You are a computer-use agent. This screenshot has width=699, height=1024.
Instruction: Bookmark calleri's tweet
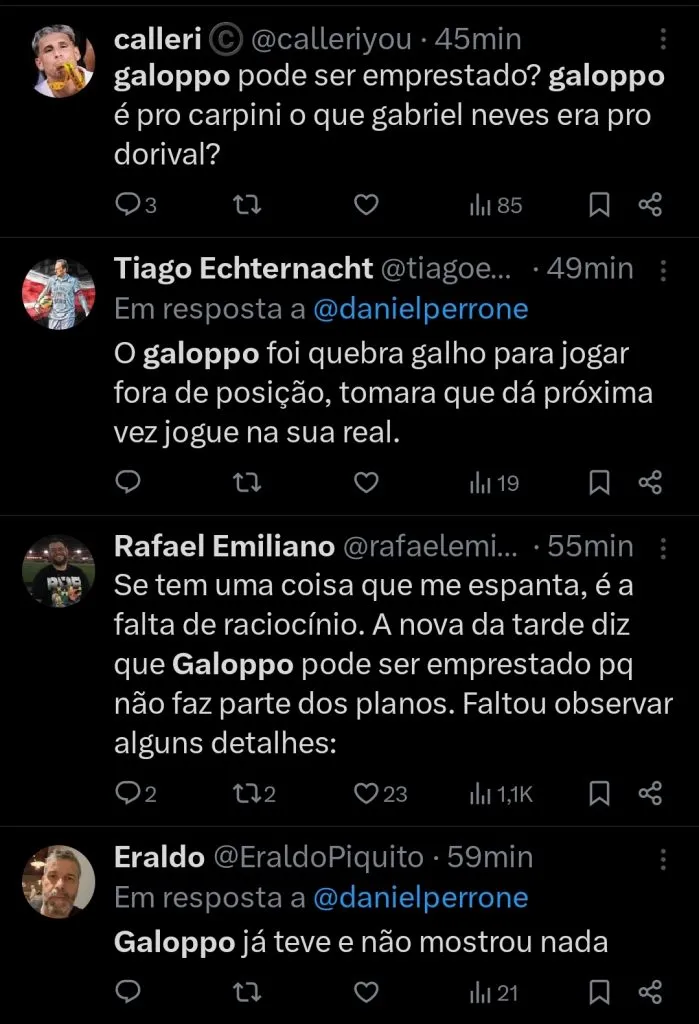599,205
